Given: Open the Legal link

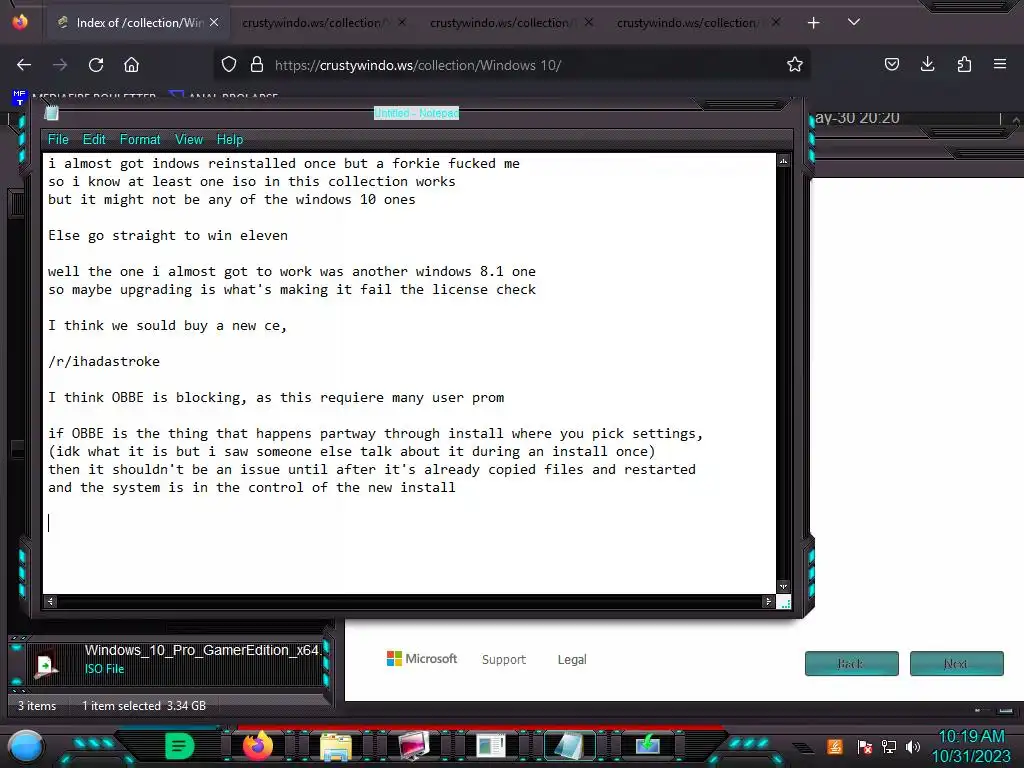Looking at the screenshot, I should 572,660.
